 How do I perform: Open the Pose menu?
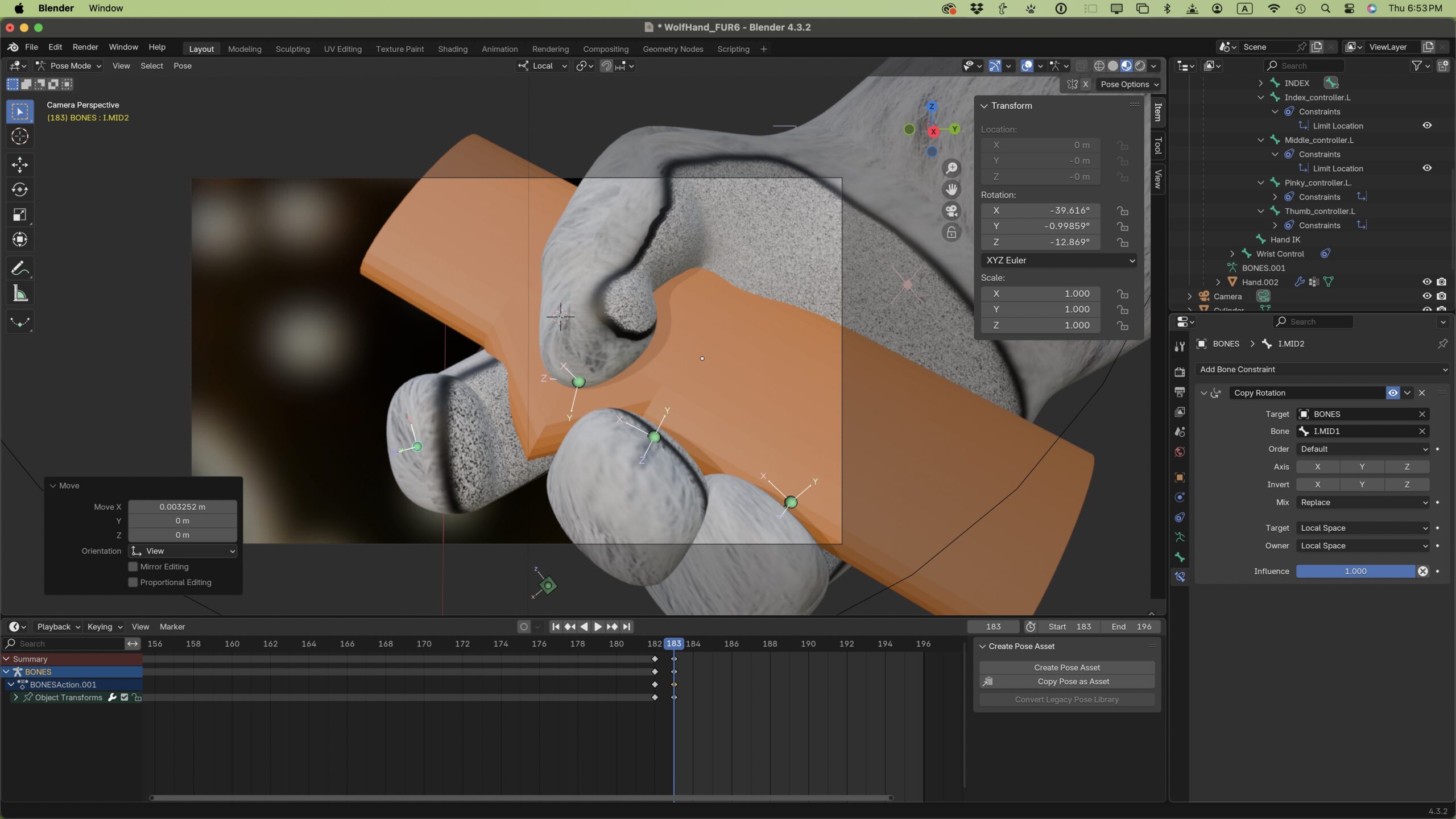(x=182, y=66)
